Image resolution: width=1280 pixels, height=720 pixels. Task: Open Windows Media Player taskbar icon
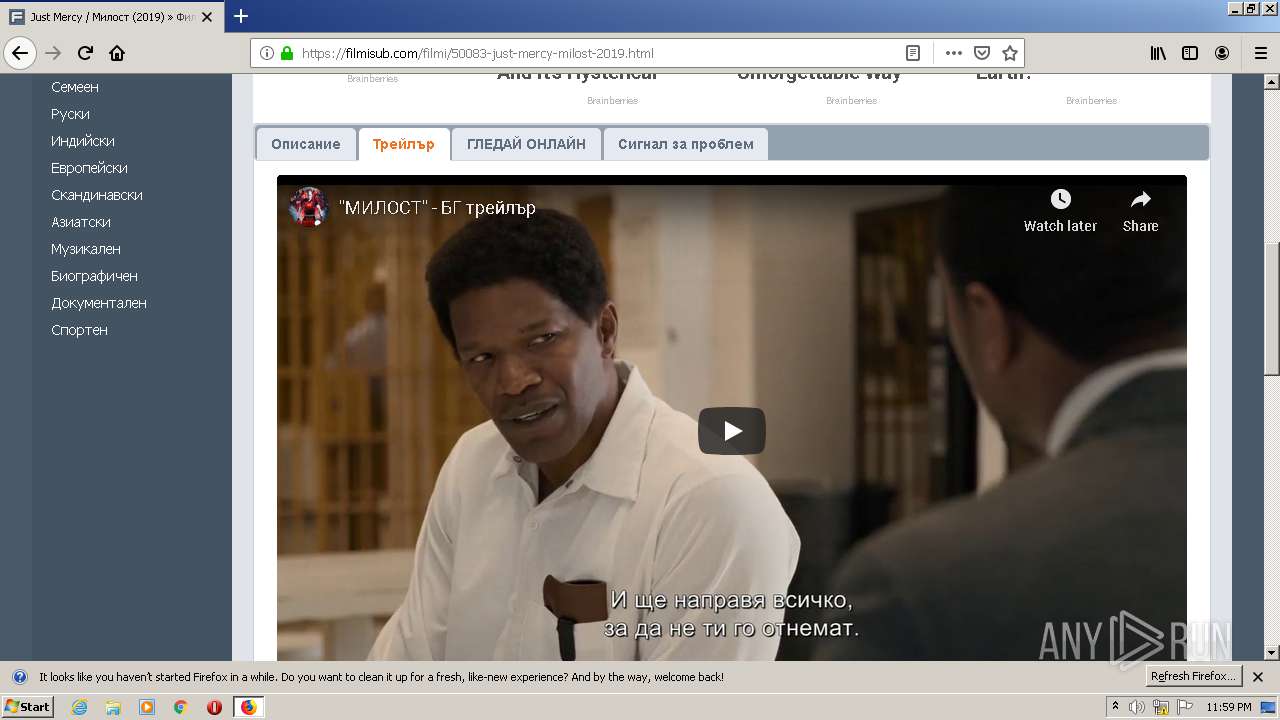click(147, 707)
